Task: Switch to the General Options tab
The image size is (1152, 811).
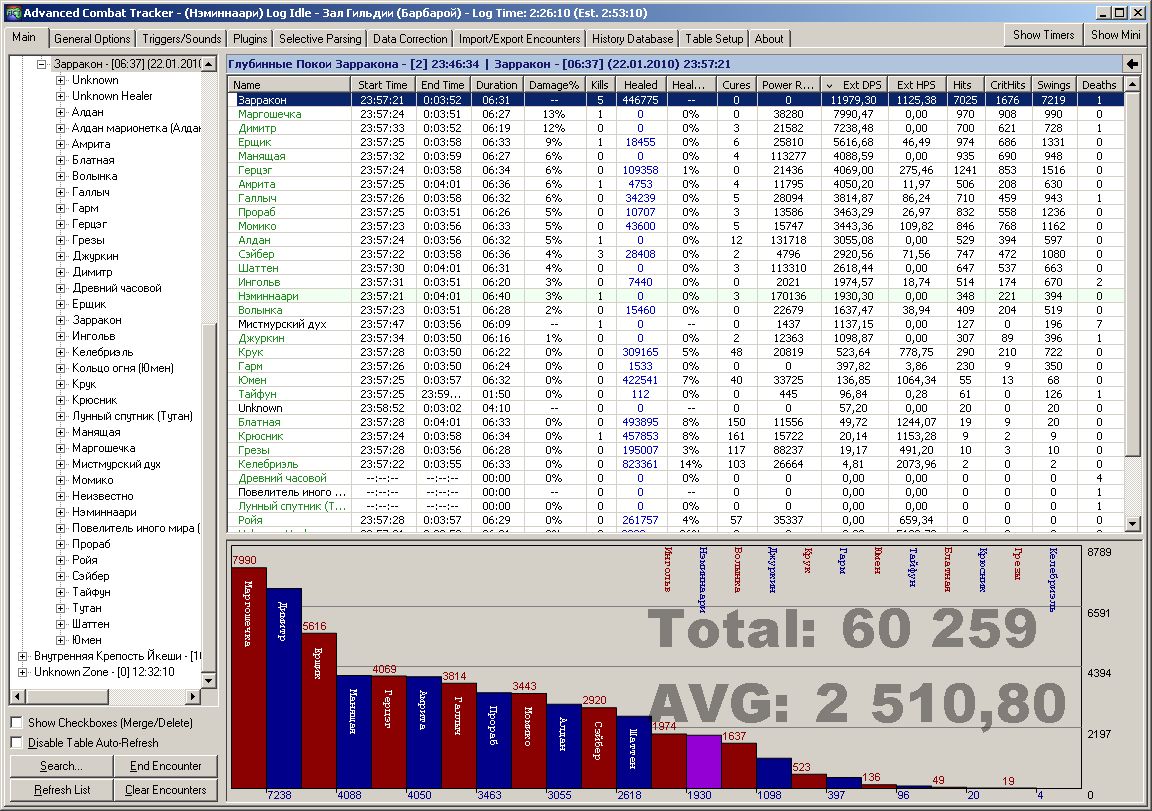Action: (x=92, y=39)
